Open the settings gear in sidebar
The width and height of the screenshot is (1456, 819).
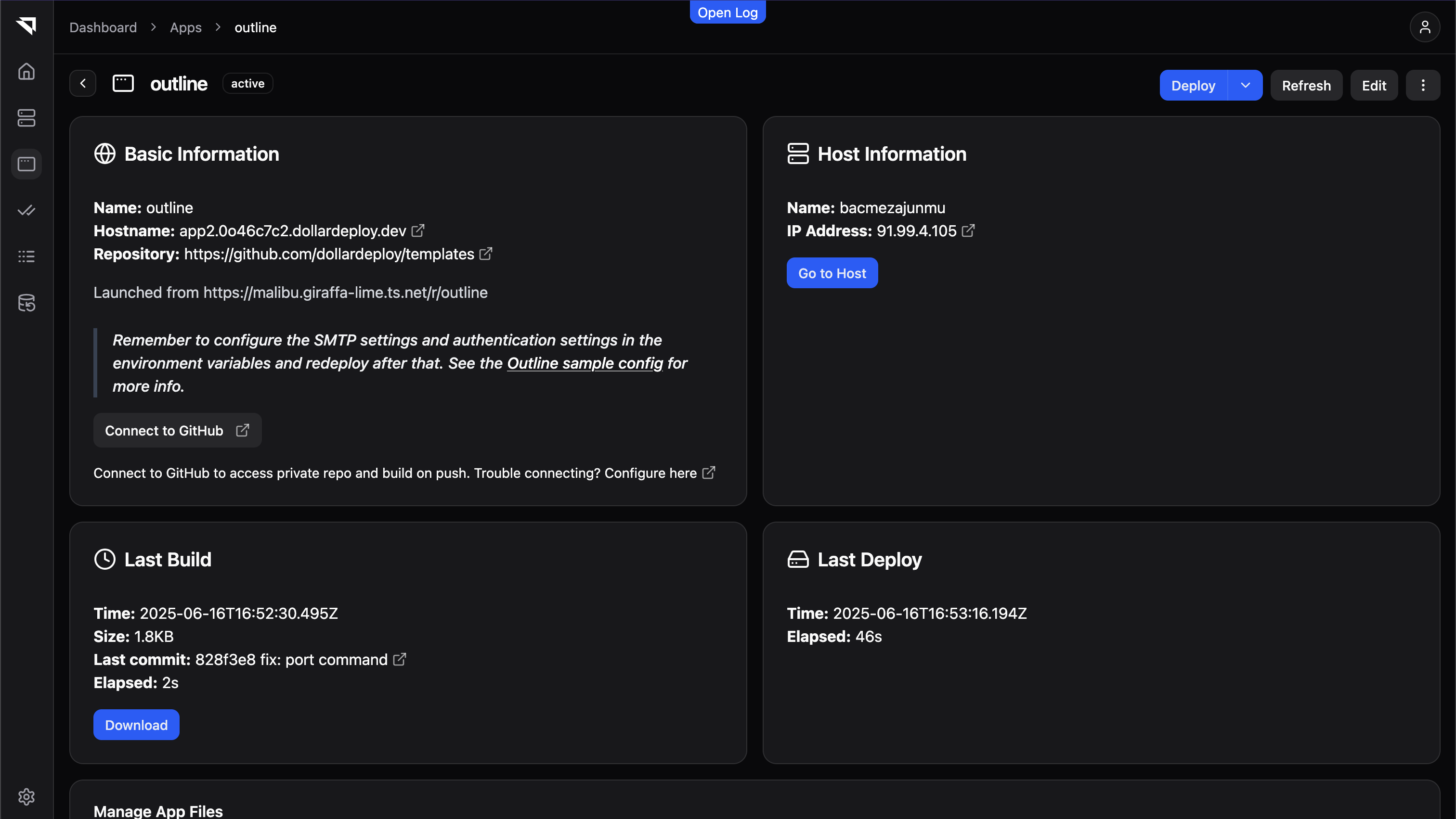[x=26, y=796]
